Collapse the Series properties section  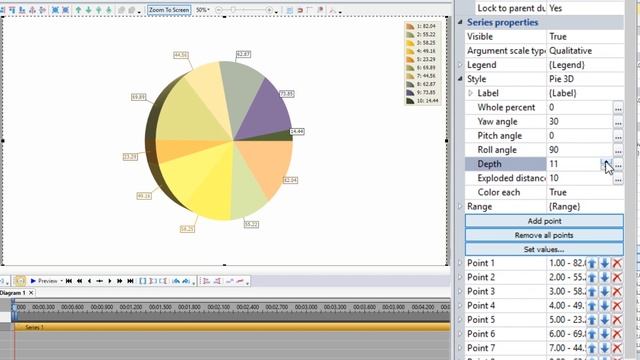point(460,22)
